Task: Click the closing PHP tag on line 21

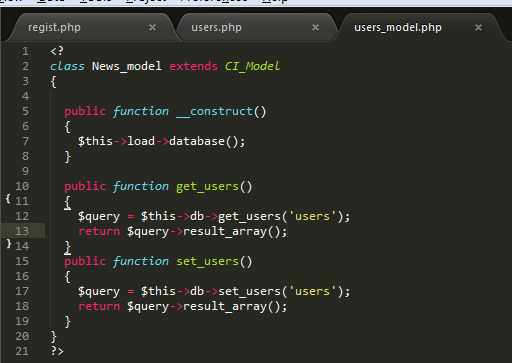Action: point(57,351)
